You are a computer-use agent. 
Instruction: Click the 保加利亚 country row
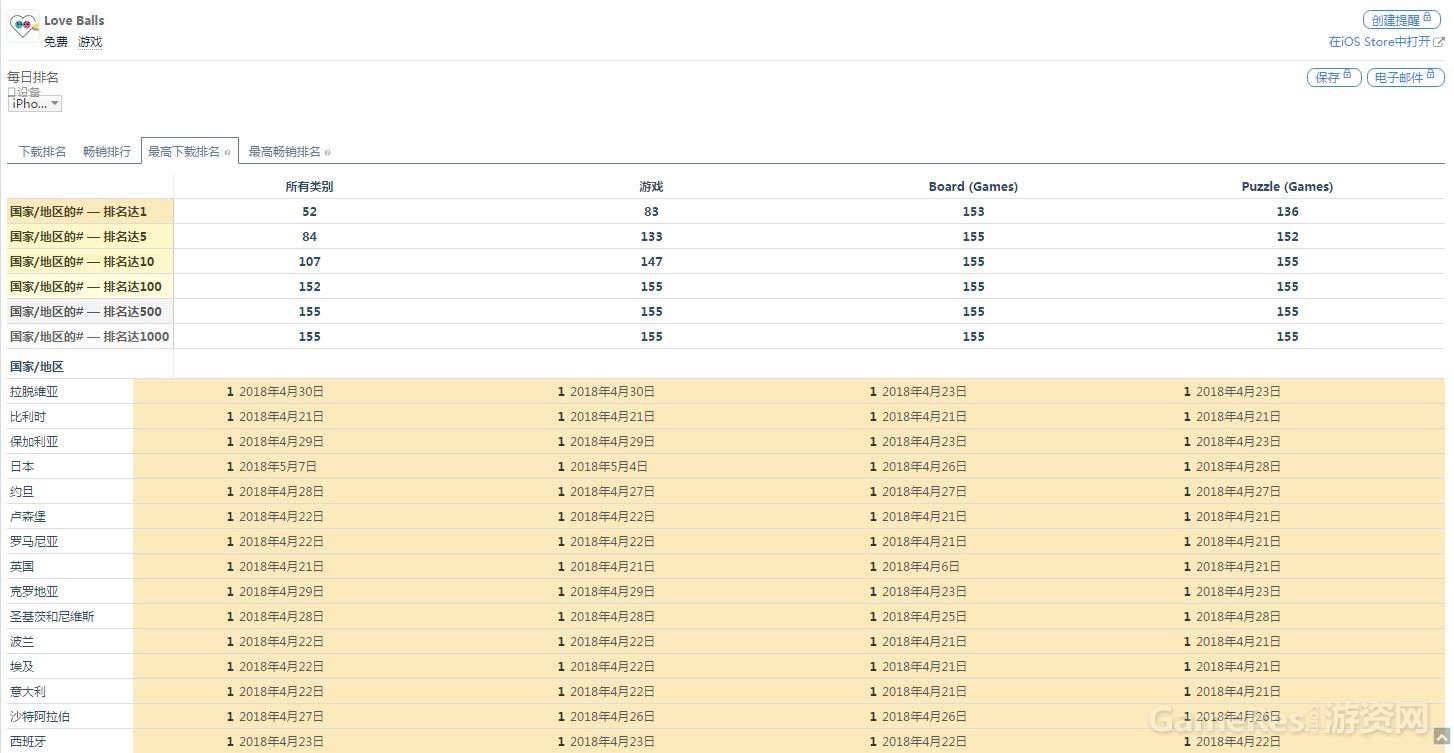[x=726, y=442]
